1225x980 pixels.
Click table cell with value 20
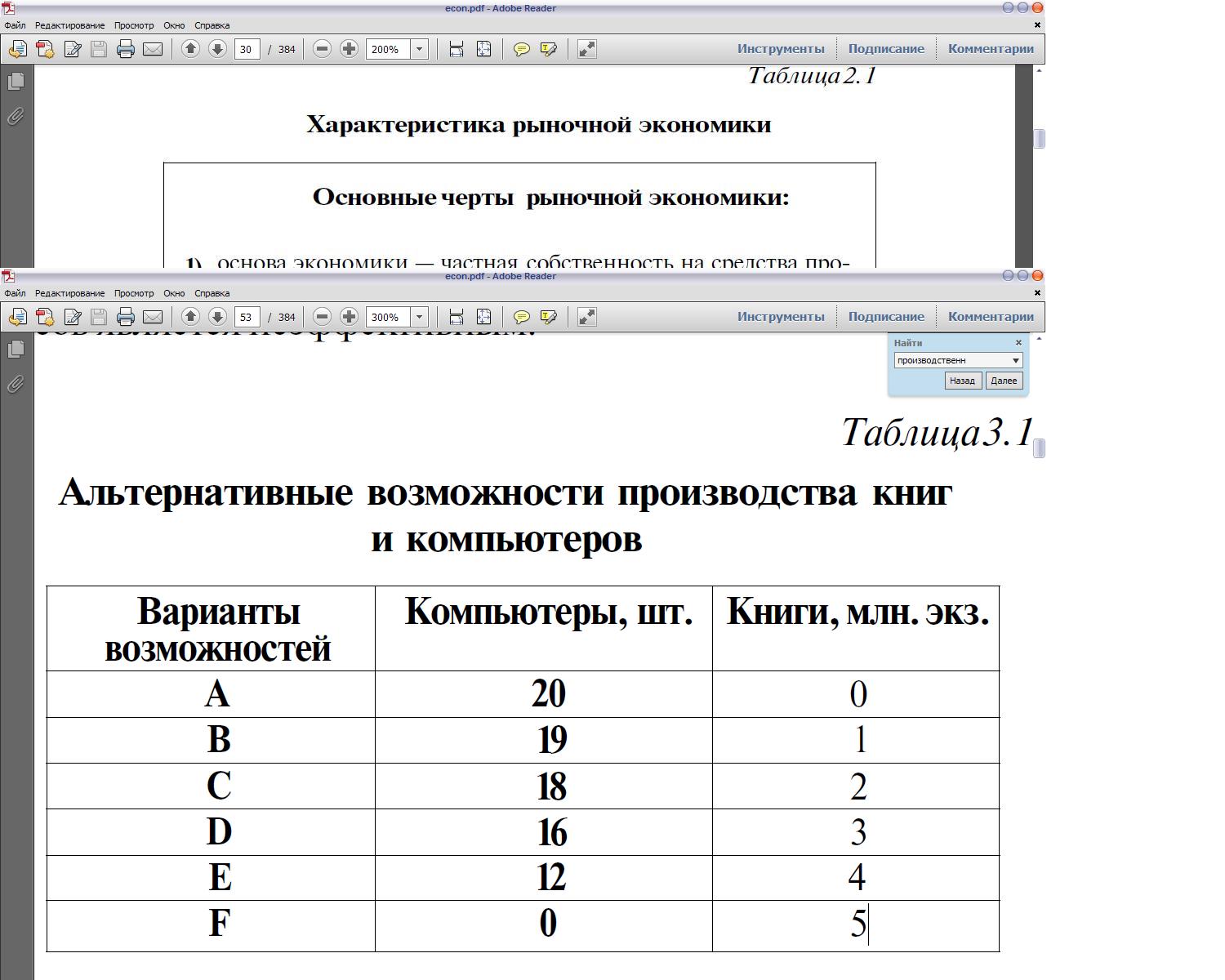pyautogui.click(x=544, y=694)
